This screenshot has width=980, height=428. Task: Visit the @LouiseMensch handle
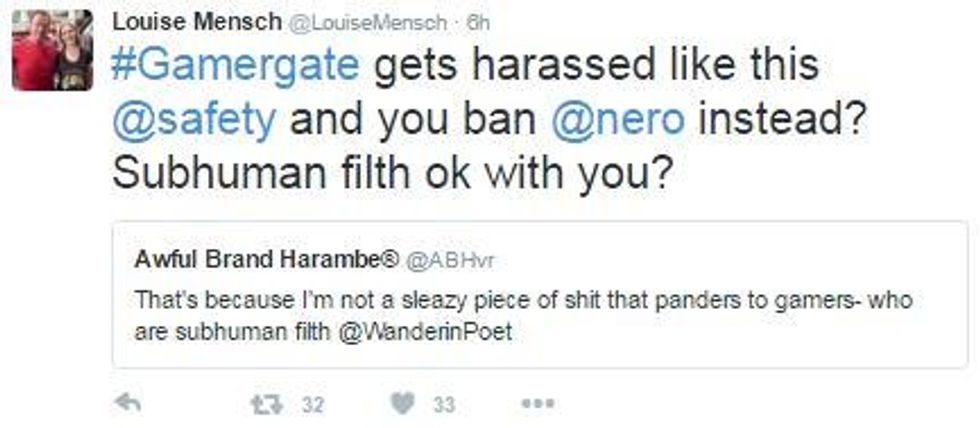(369, 23)
